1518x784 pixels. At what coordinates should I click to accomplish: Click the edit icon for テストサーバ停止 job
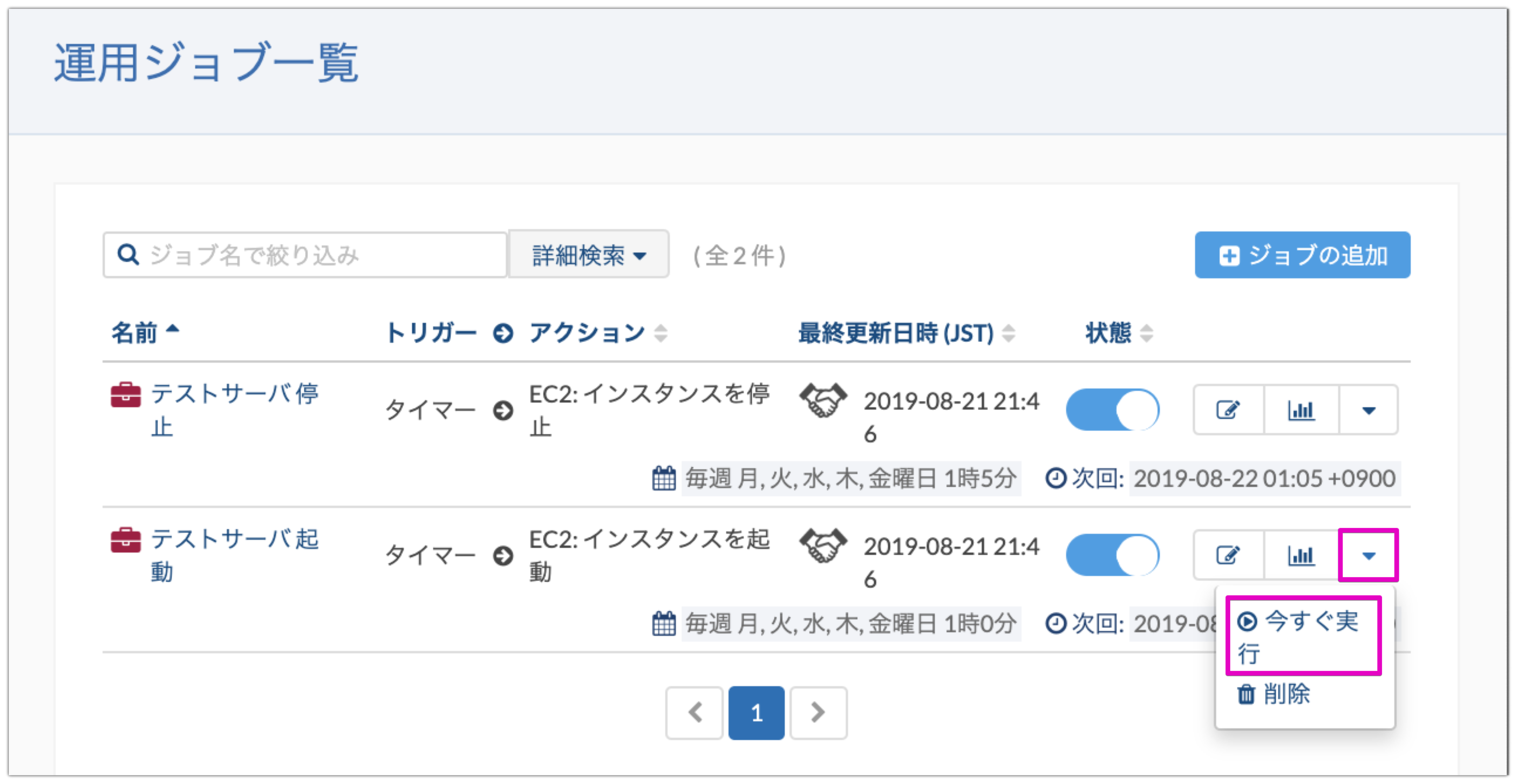1229,410
